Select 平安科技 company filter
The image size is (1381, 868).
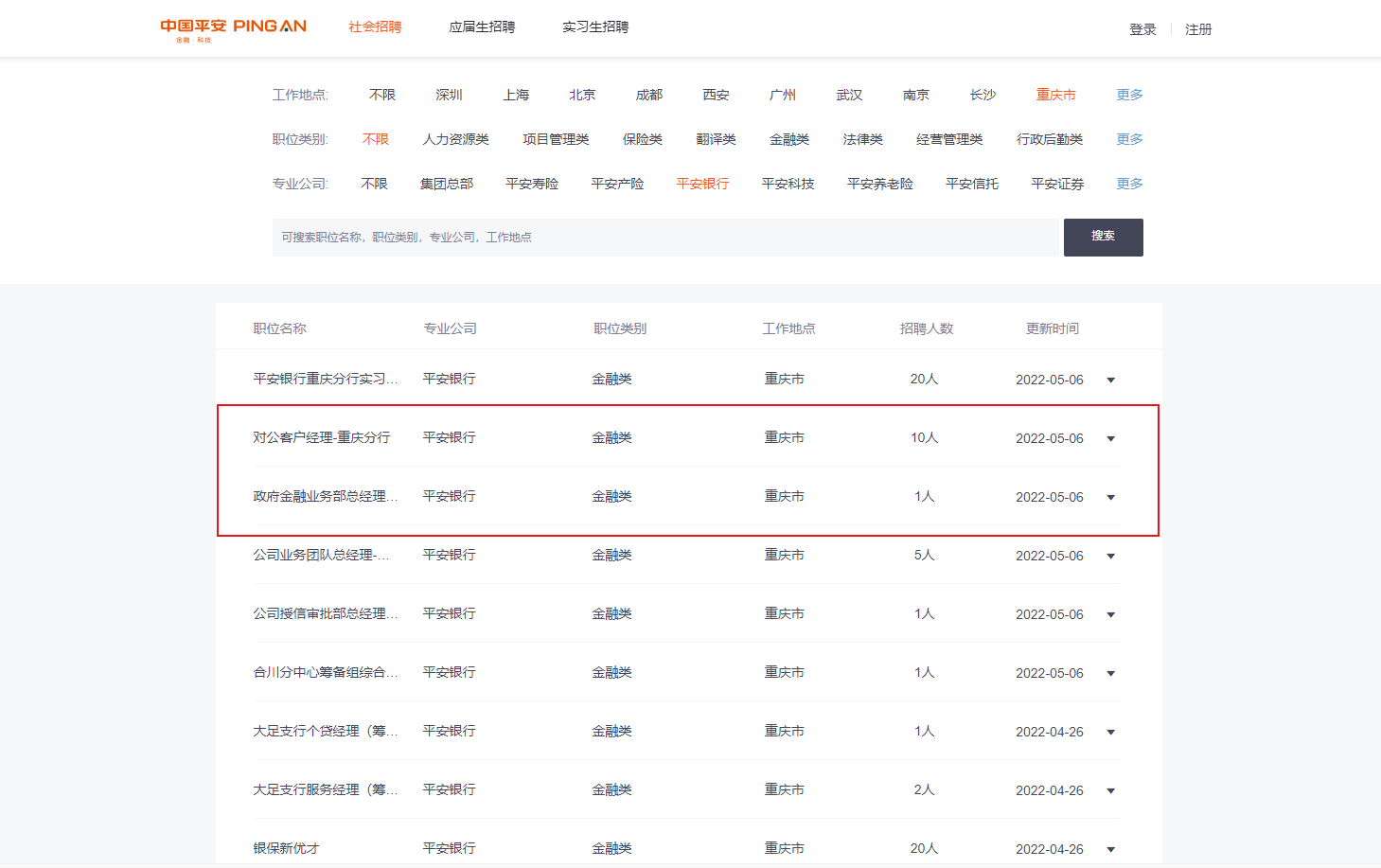[788, 184]
